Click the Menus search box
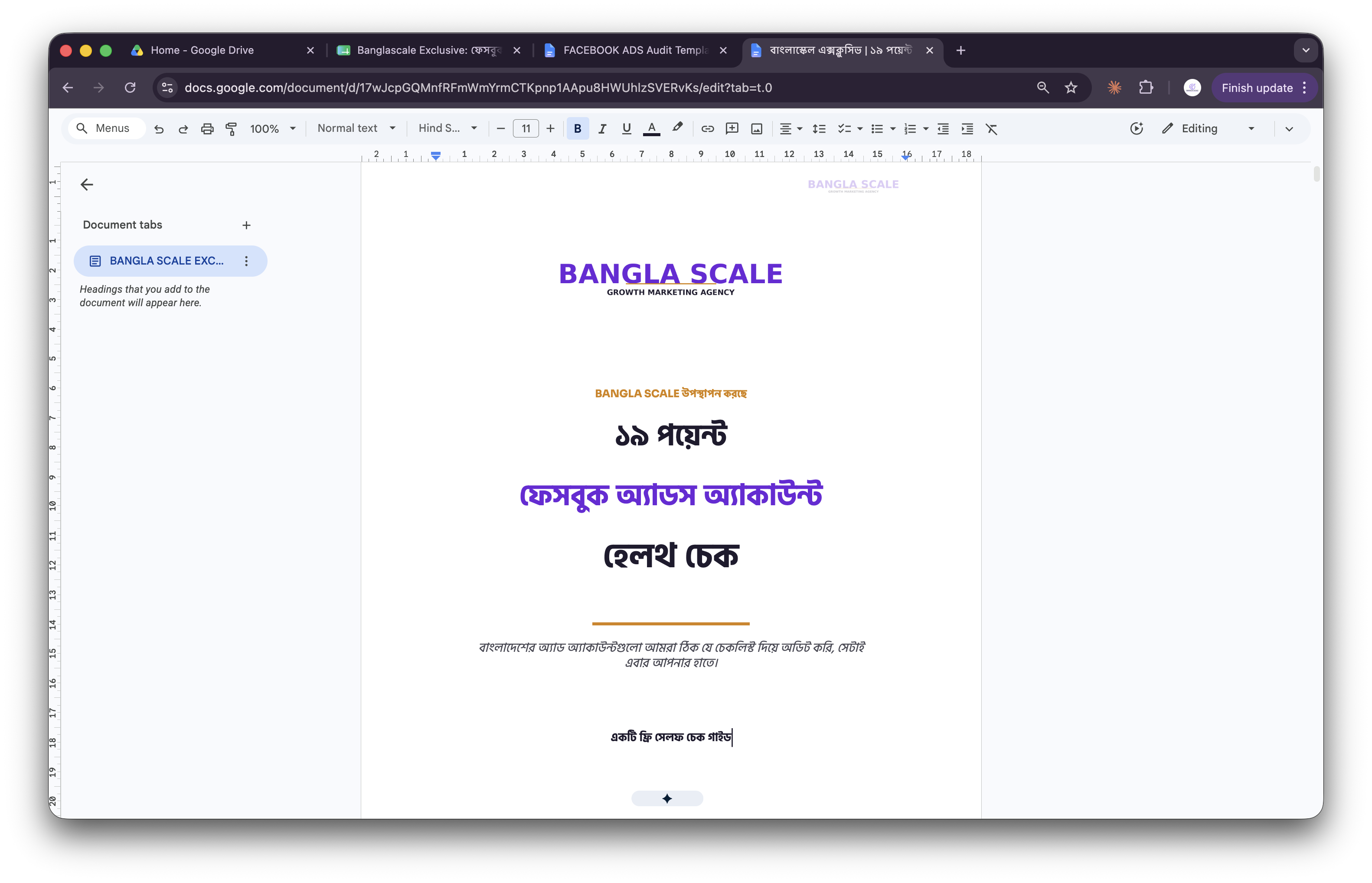 [x=106, y=128]
